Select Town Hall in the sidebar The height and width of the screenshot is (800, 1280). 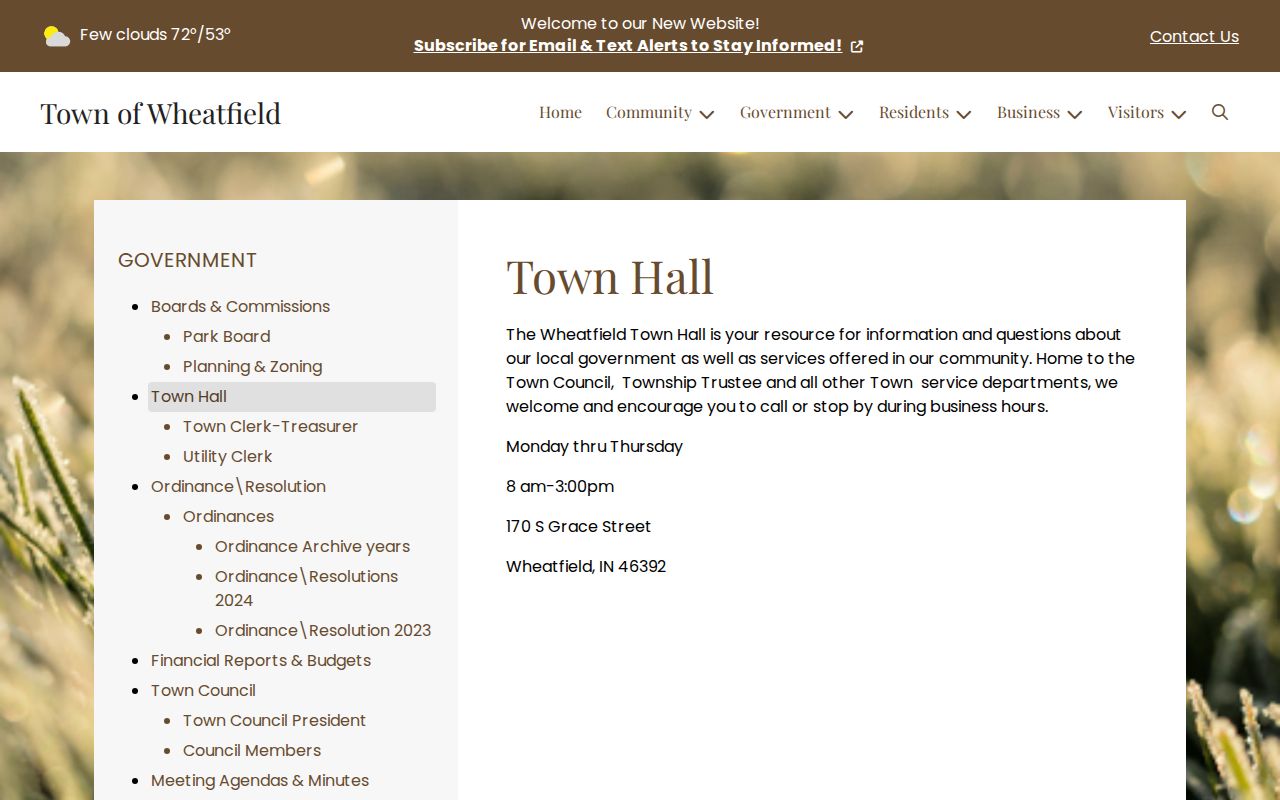[x=292, y=396]
